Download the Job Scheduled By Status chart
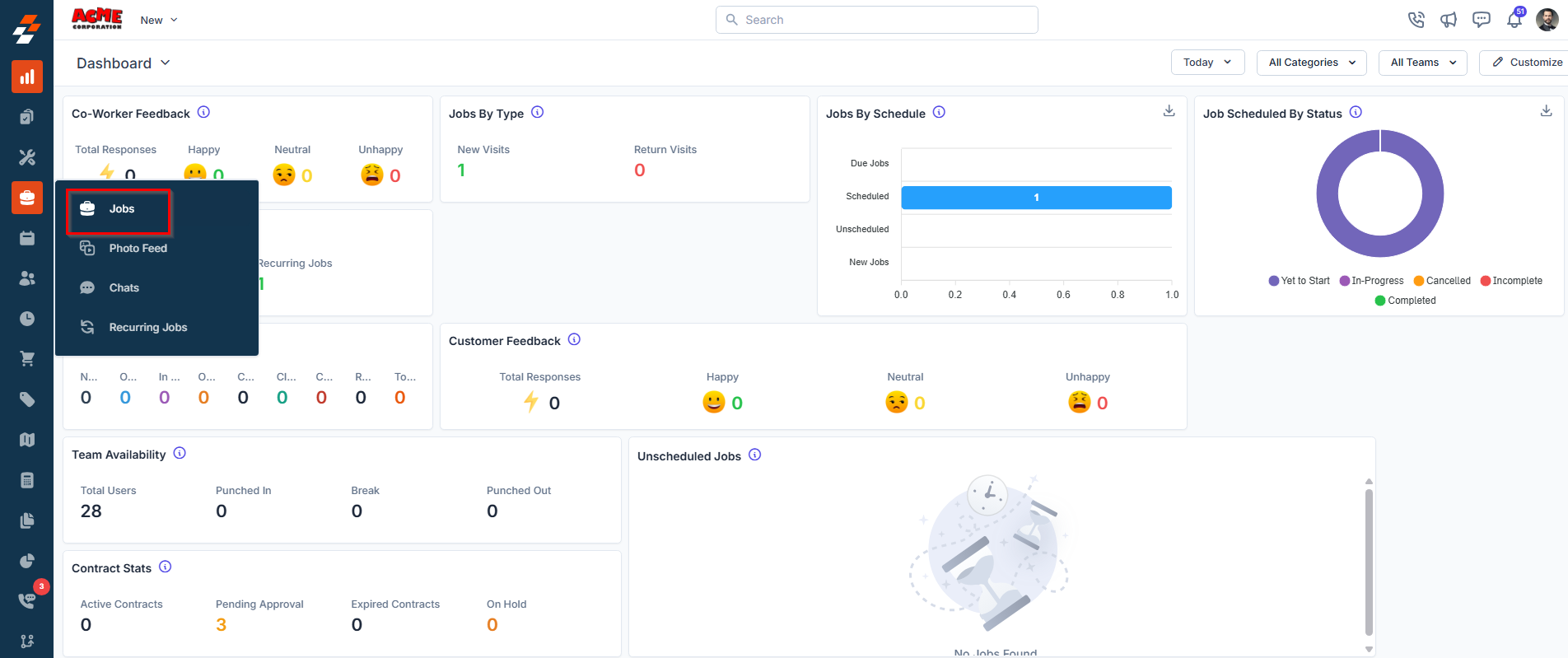The width and height of the screenshot is (1568, 658). tap(1546, 111)
